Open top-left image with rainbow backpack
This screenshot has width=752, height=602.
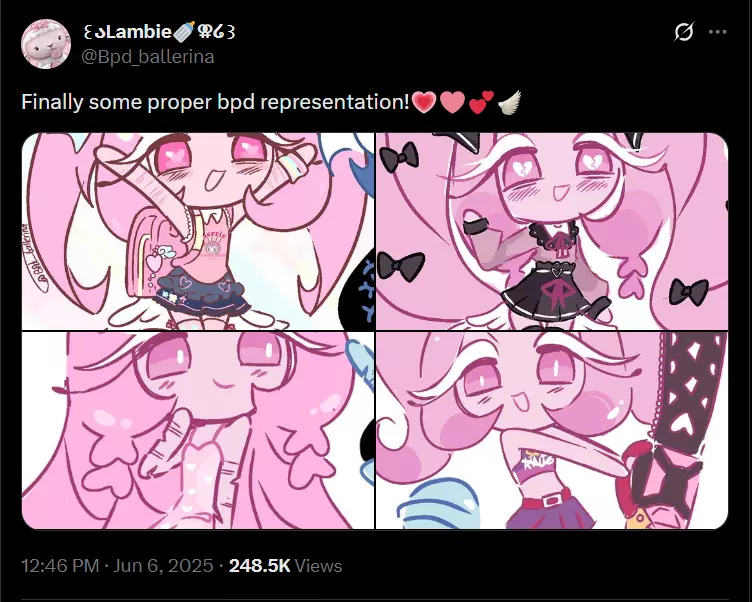pyautogui.click(x=198, y=231)
